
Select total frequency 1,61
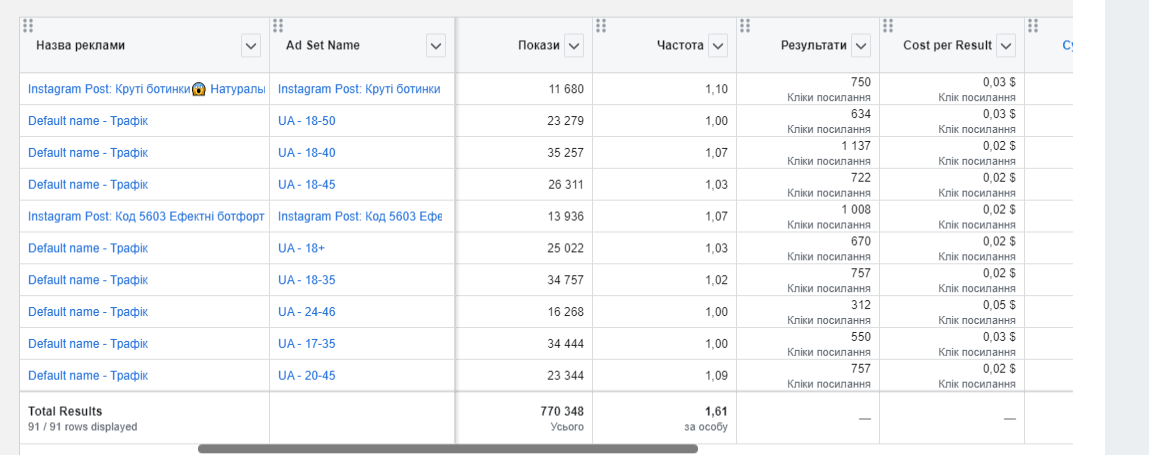[x=717, y=411]
